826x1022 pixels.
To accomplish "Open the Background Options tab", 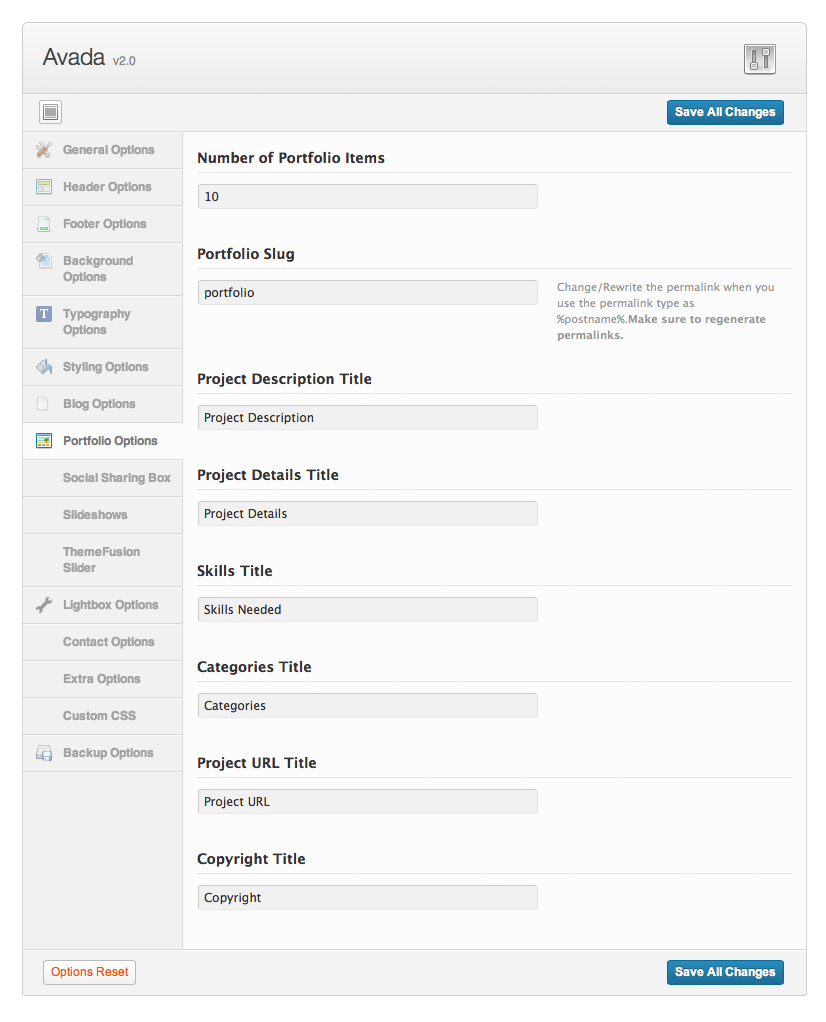I will click(98, 269).
